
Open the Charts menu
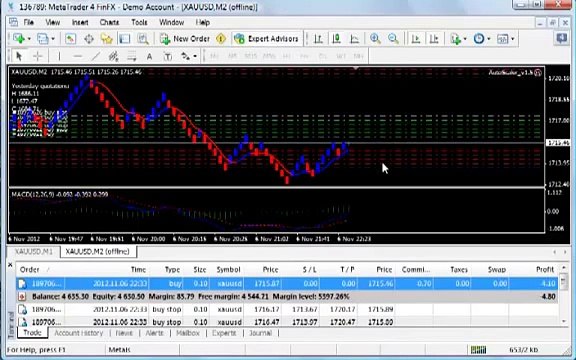click(109, 22)
